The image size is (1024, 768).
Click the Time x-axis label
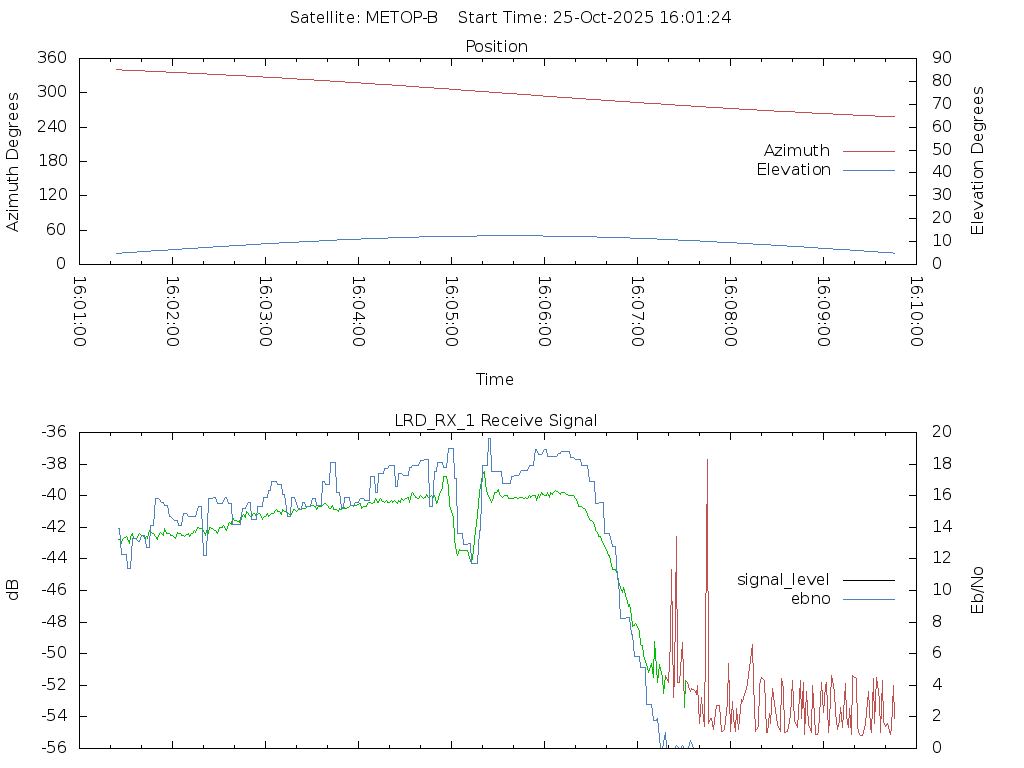click(495, 379)
